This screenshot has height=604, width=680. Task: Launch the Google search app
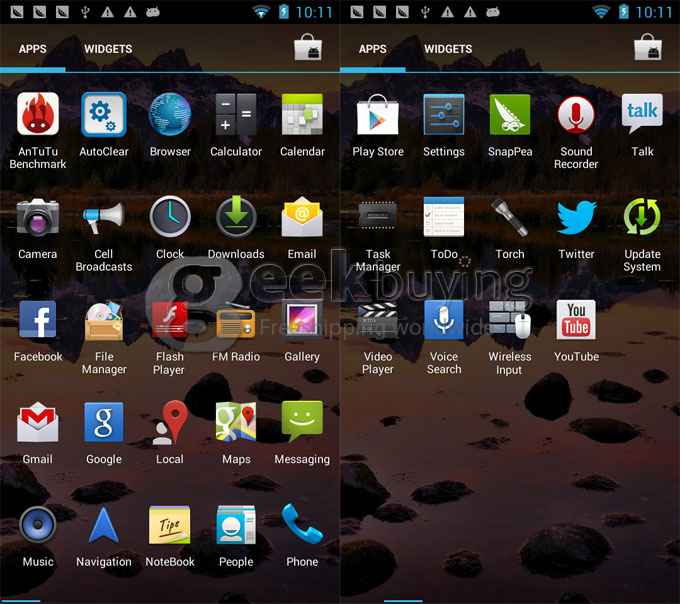(x=104, y=422)
